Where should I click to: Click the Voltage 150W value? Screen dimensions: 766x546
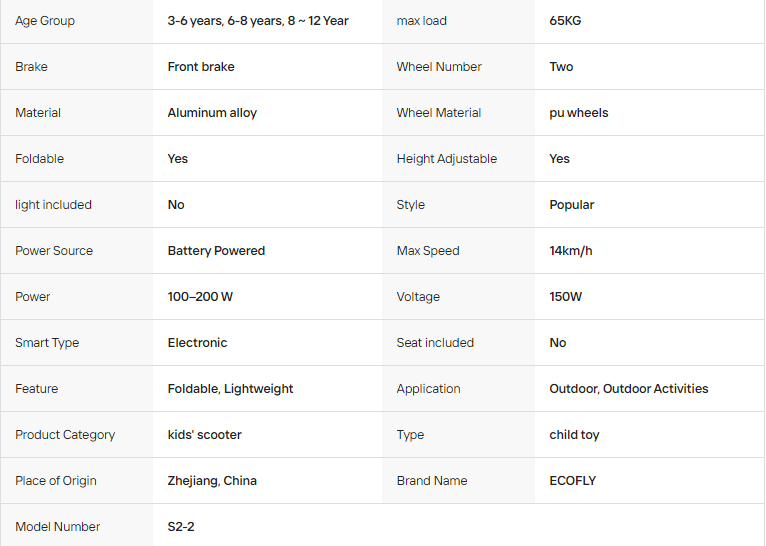[x=565, y=296]
